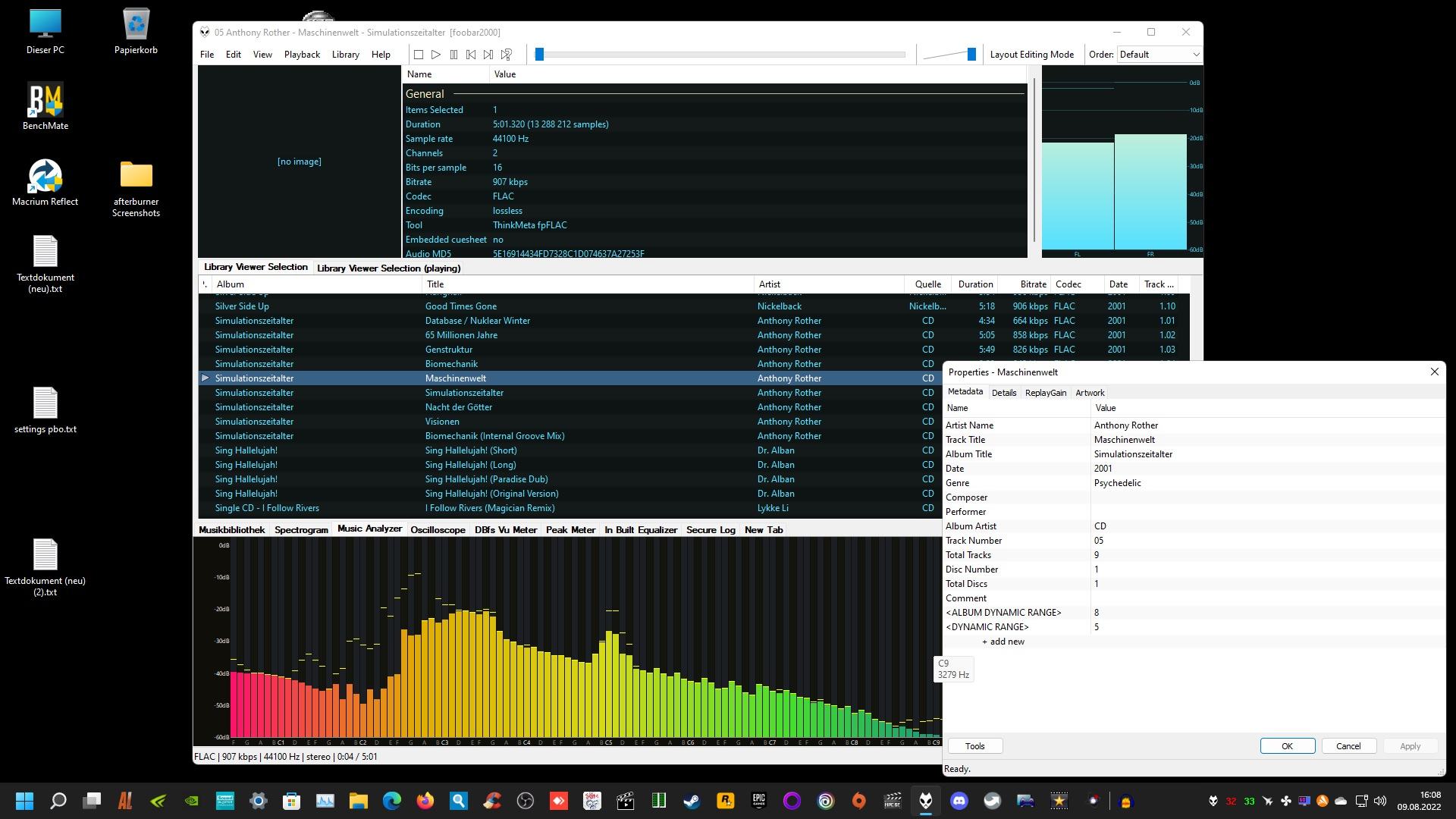
Task: Open the Macrium Reflect desktop icon
Action: pos(45,182)
